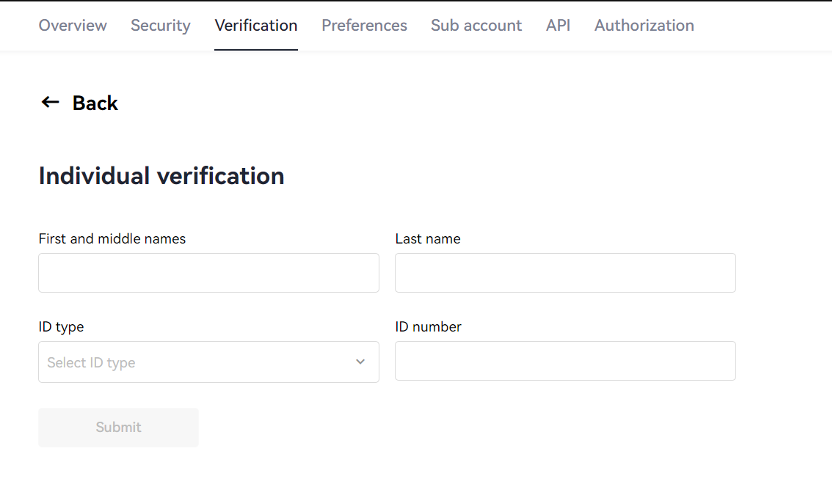Switch to the API tab

(x=558, y=25)
